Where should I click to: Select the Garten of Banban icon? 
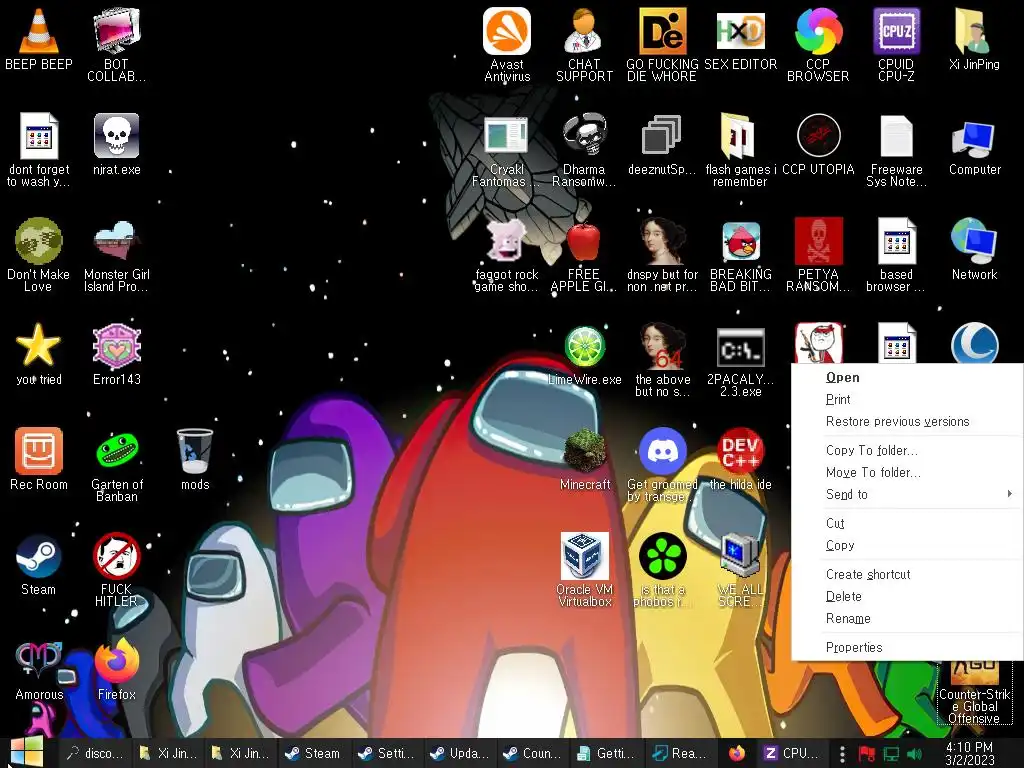point(116,451)
